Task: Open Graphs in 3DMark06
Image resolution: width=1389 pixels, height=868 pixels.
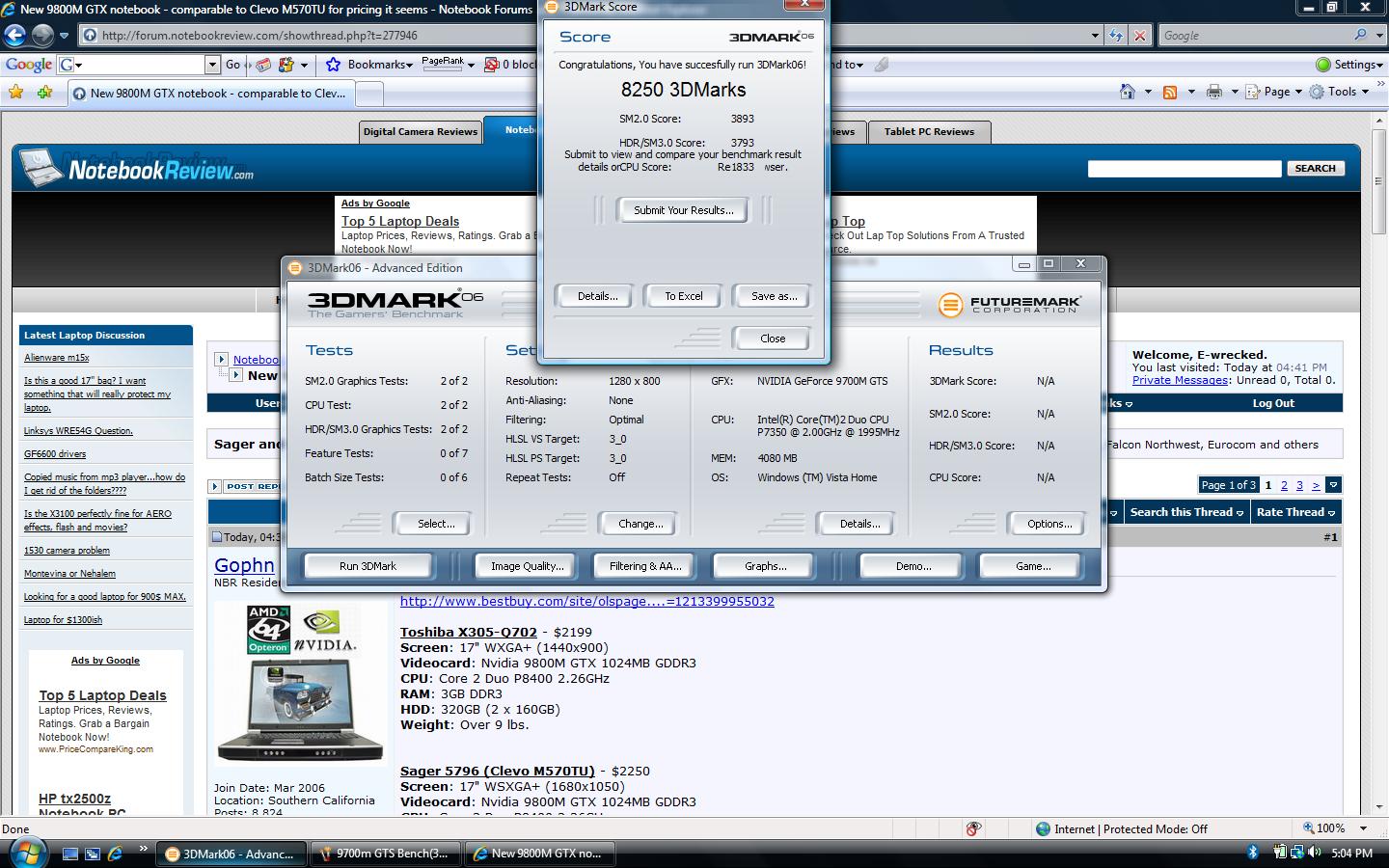Action: (x=765, y=566)
